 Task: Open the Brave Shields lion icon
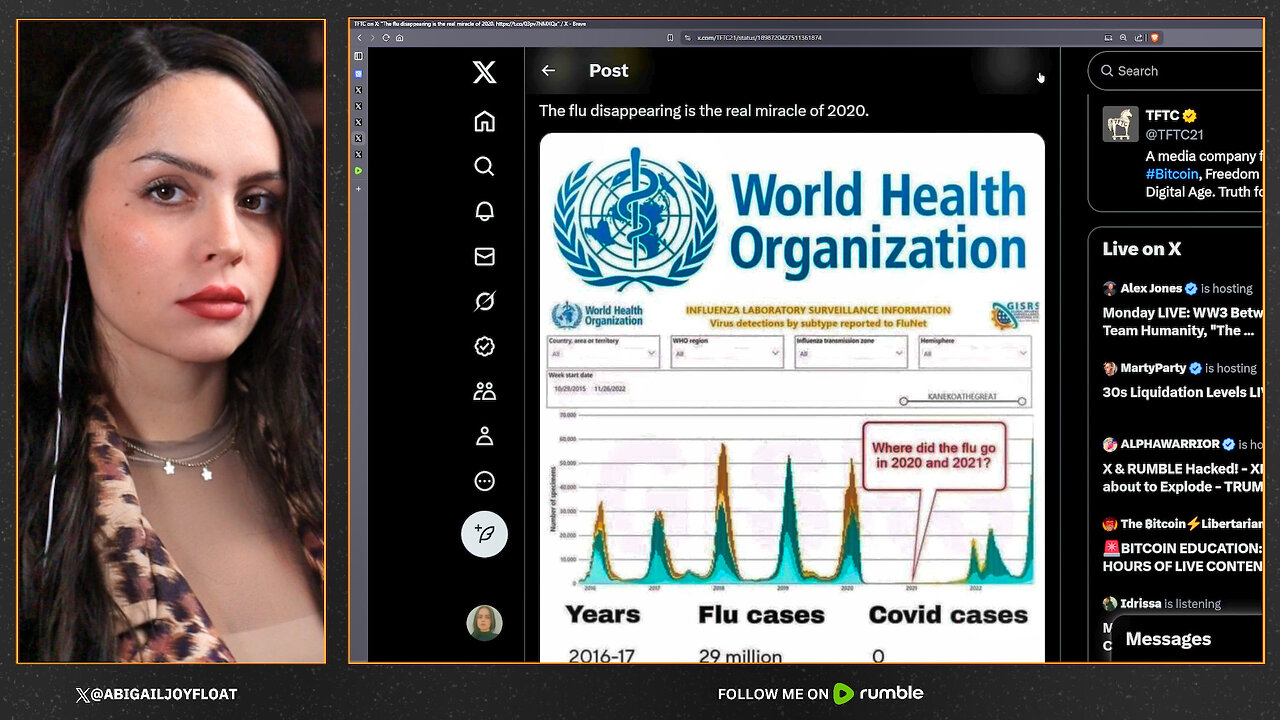pyautogui.click(x=1154, y=37)
